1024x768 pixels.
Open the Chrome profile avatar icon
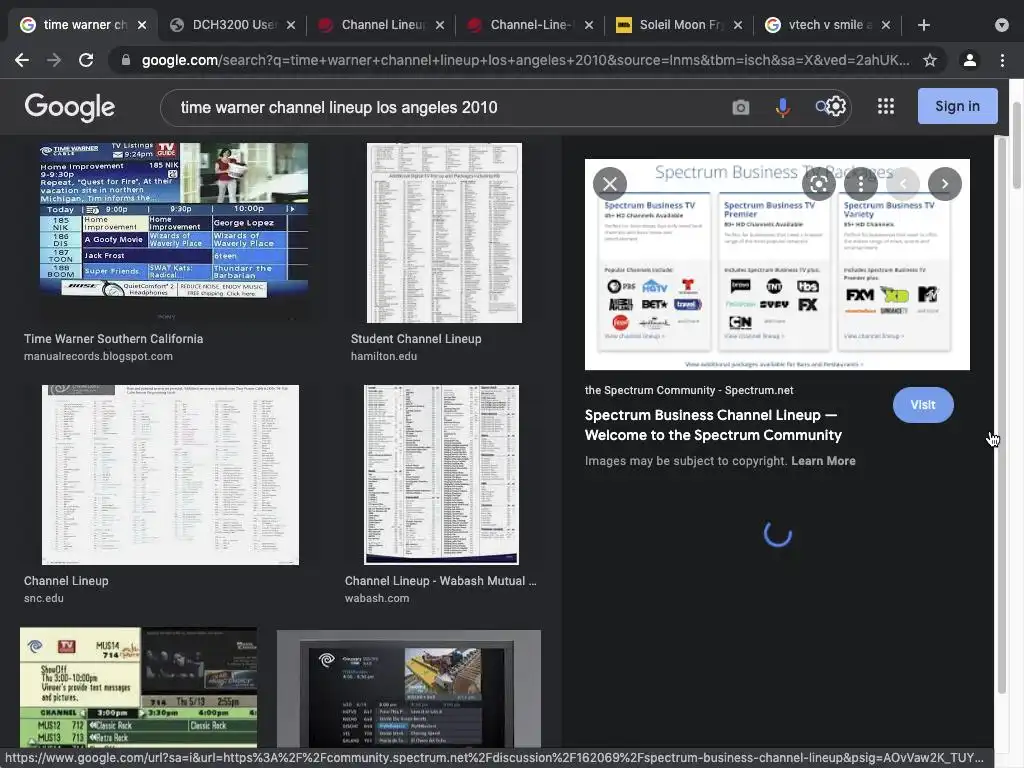(x=970, y=60)
